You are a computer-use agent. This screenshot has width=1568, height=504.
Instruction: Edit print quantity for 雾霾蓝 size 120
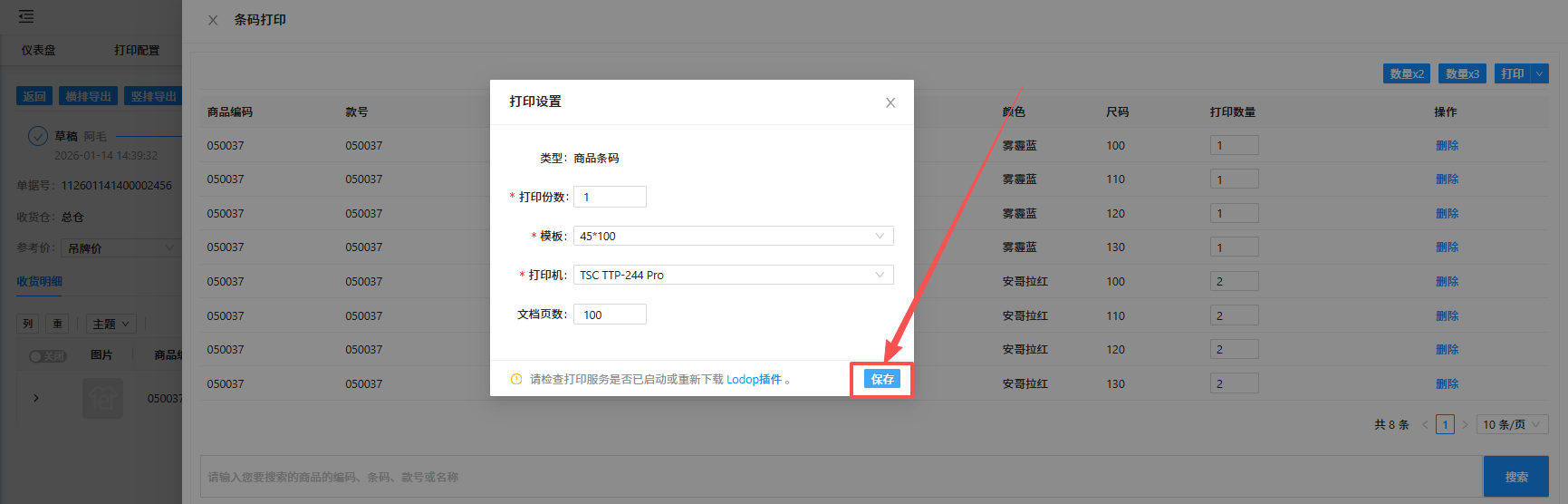[1234, 213]
